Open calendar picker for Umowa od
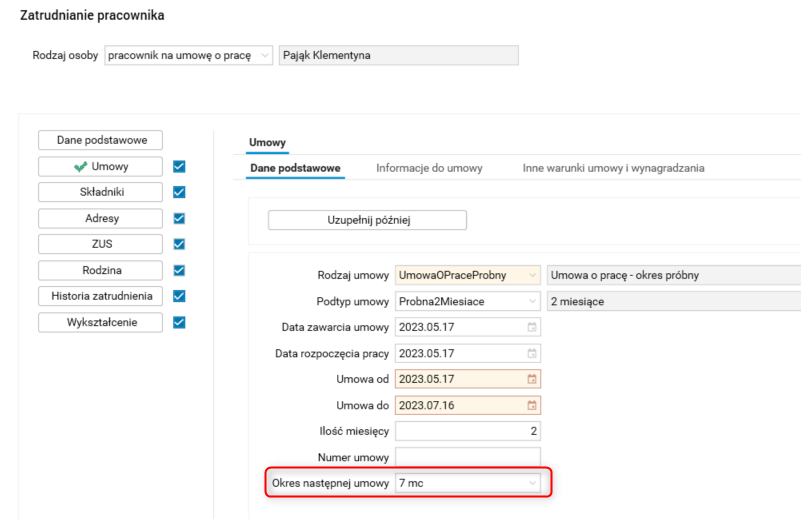 532,379
